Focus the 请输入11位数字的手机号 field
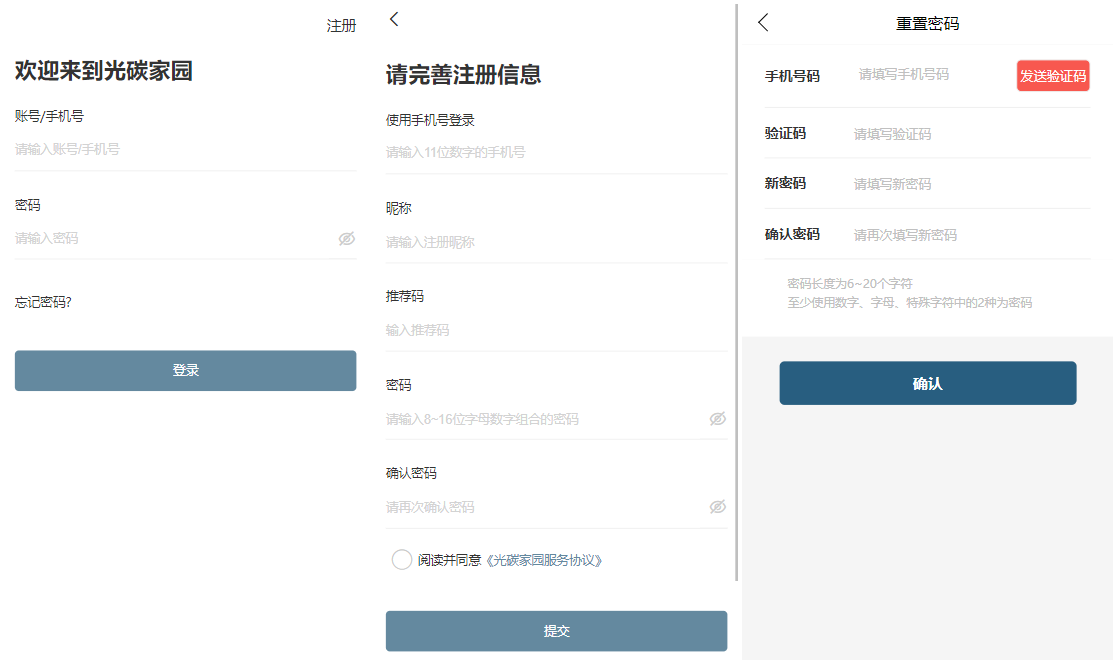The height and width of the screenshot is (660, 1113). pos(556,153)
